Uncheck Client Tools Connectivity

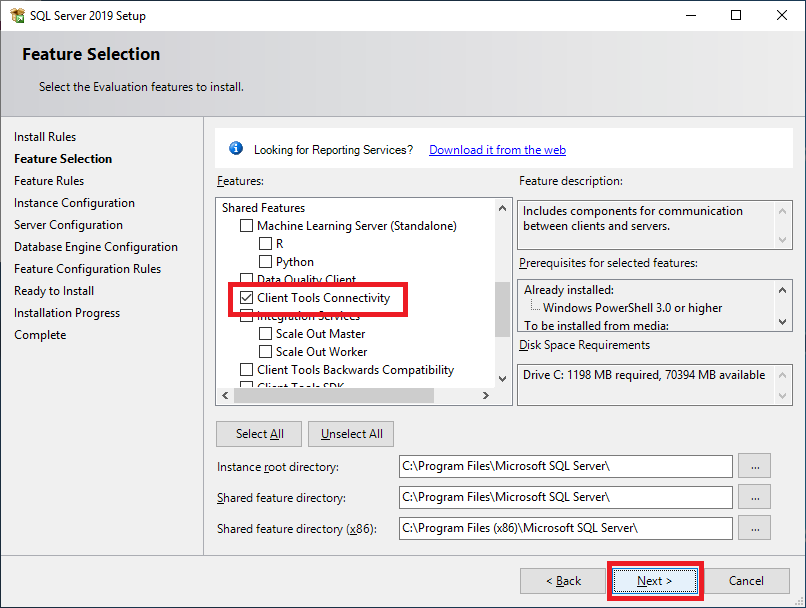click(x=247, y=298)
